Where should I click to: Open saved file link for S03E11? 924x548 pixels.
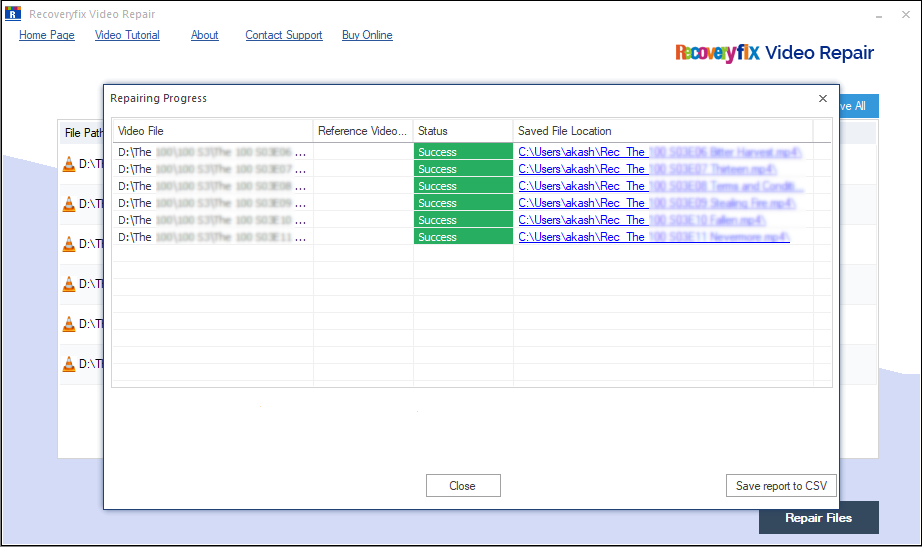(654, 237)
